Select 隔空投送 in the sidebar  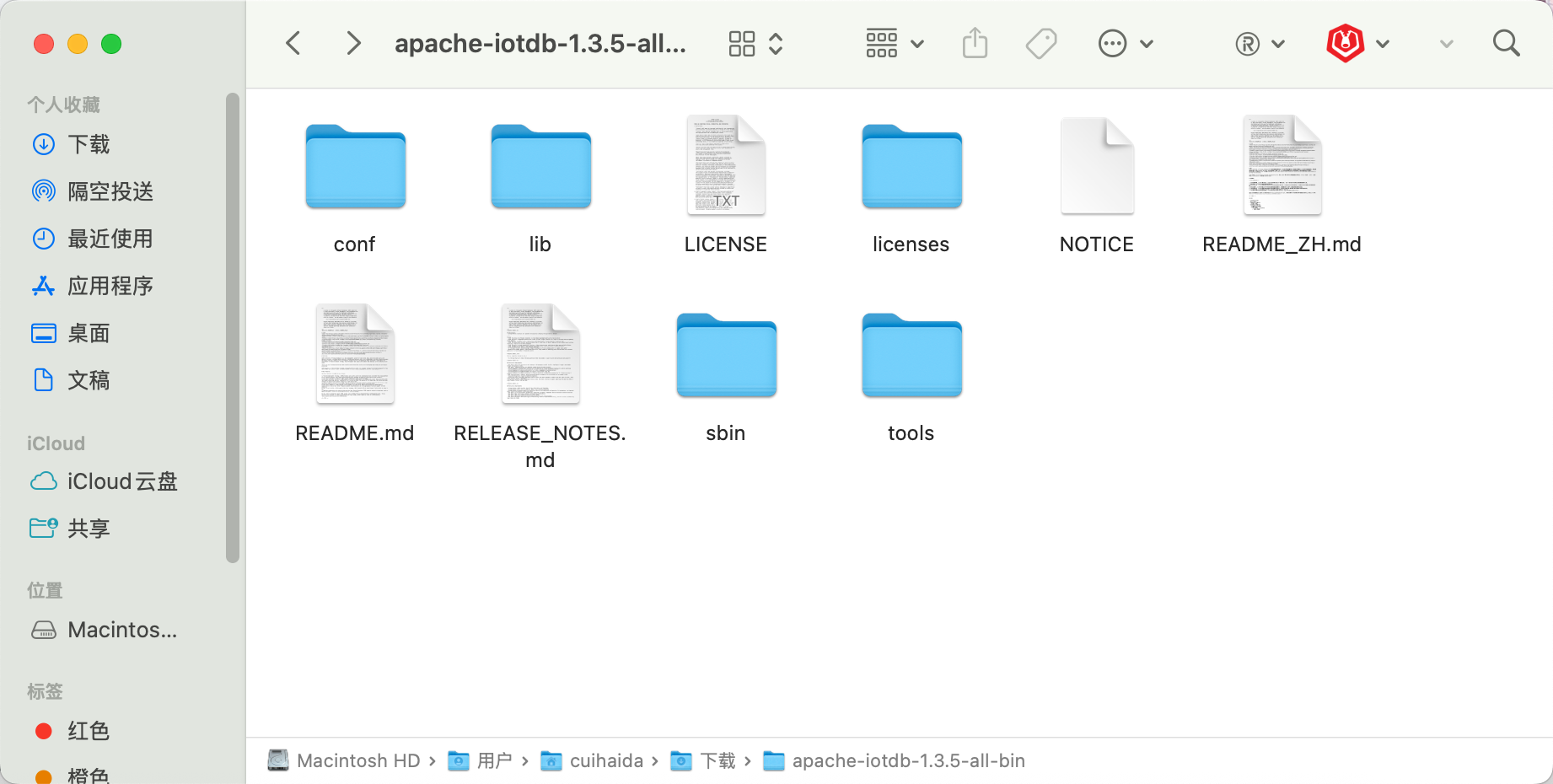tap(93, 191)
